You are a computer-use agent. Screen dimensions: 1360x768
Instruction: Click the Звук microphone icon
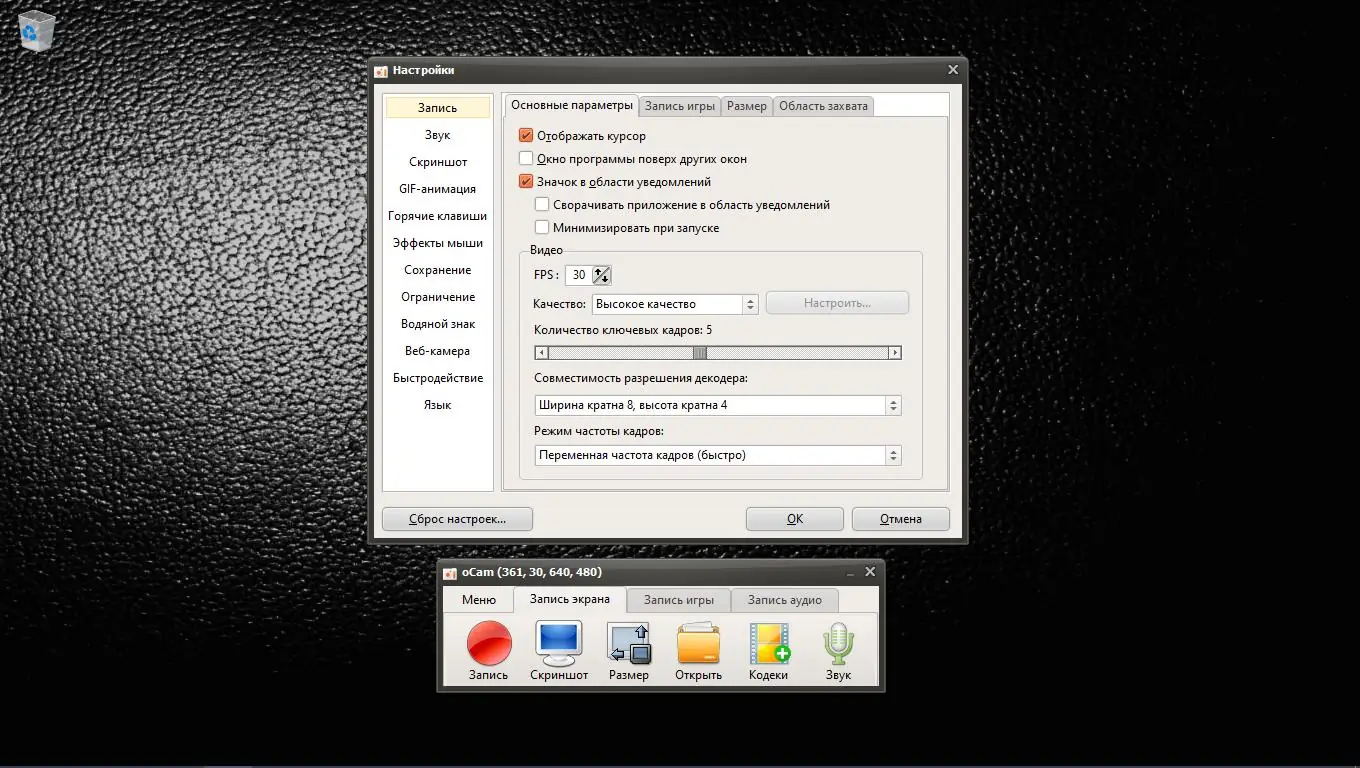point(838,643)
